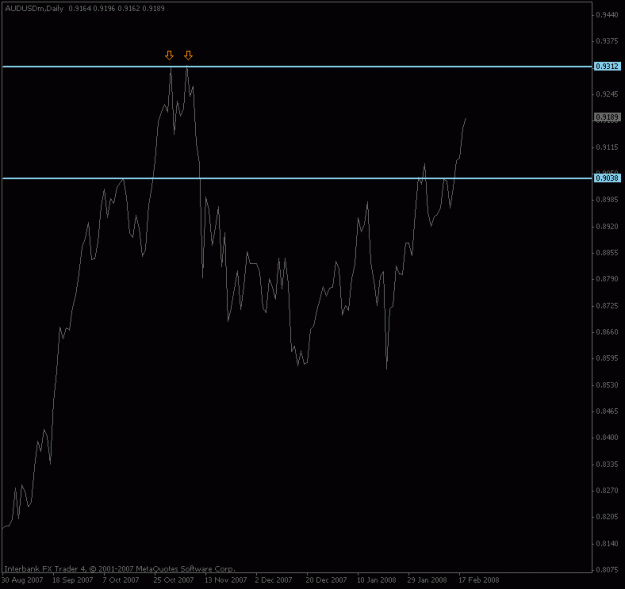Click the 0.9196 high value in header
Image resolution: width=625 pixels, height=589 pixels.
pyautogui.click(x=104, y=8)
